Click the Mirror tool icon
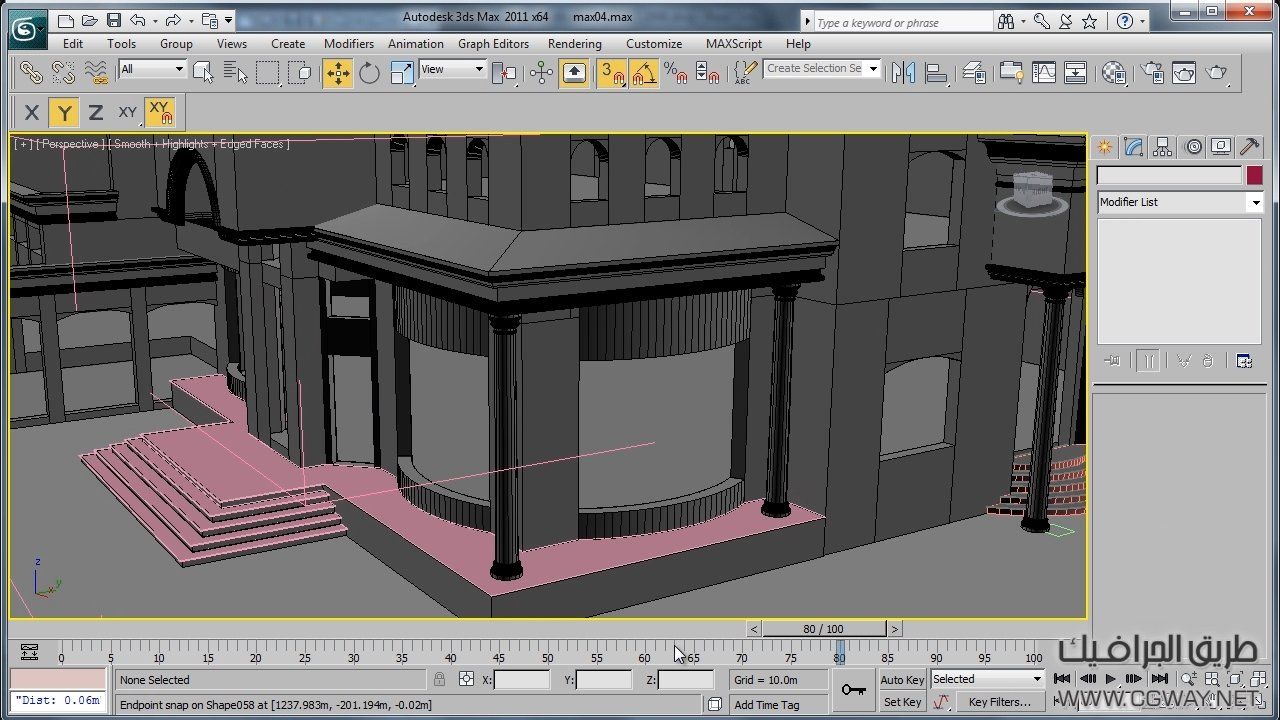 coord(904,73)
